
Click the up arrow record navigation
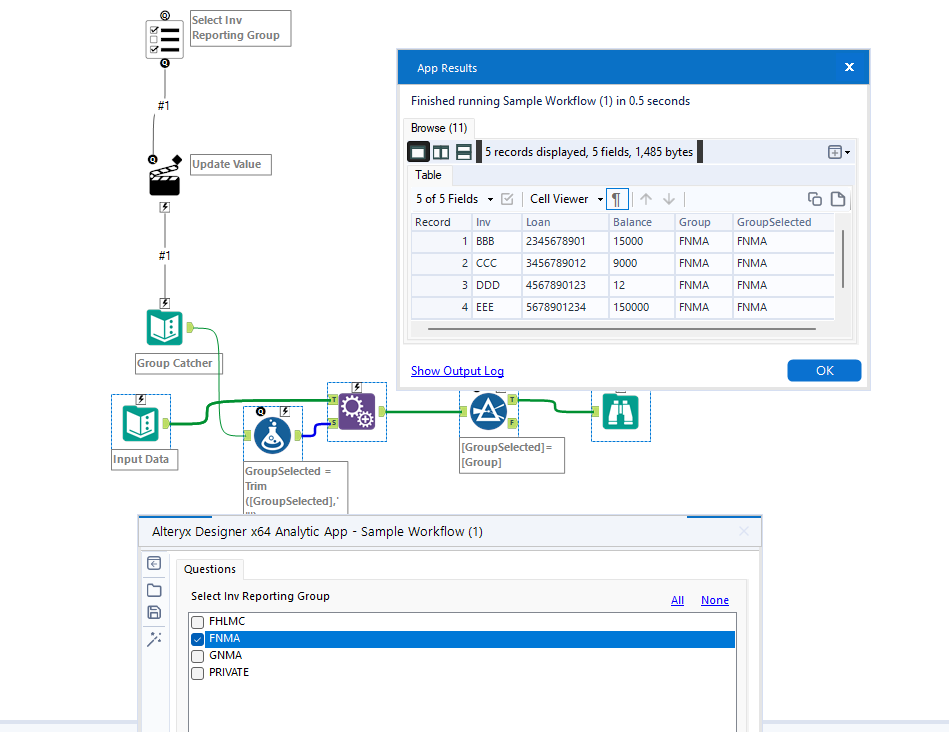point(646,199)
